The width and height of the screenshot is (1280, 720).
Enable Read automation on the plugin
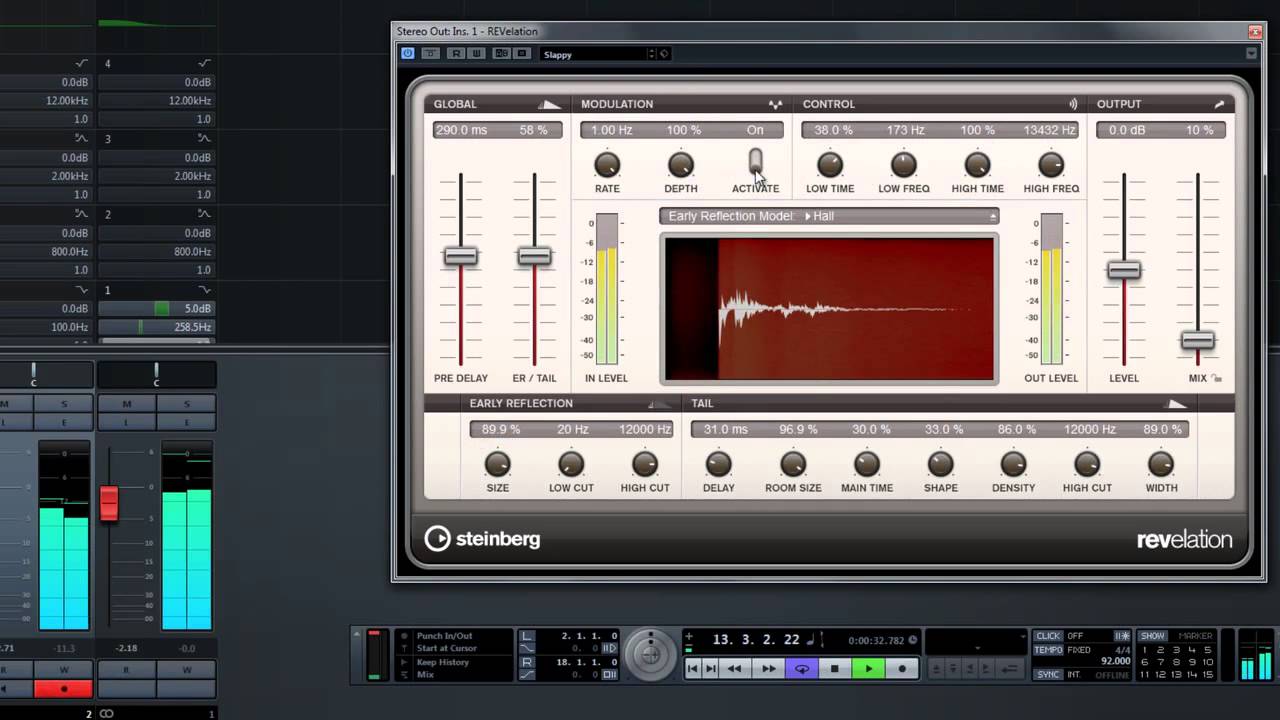click(456, 54)
